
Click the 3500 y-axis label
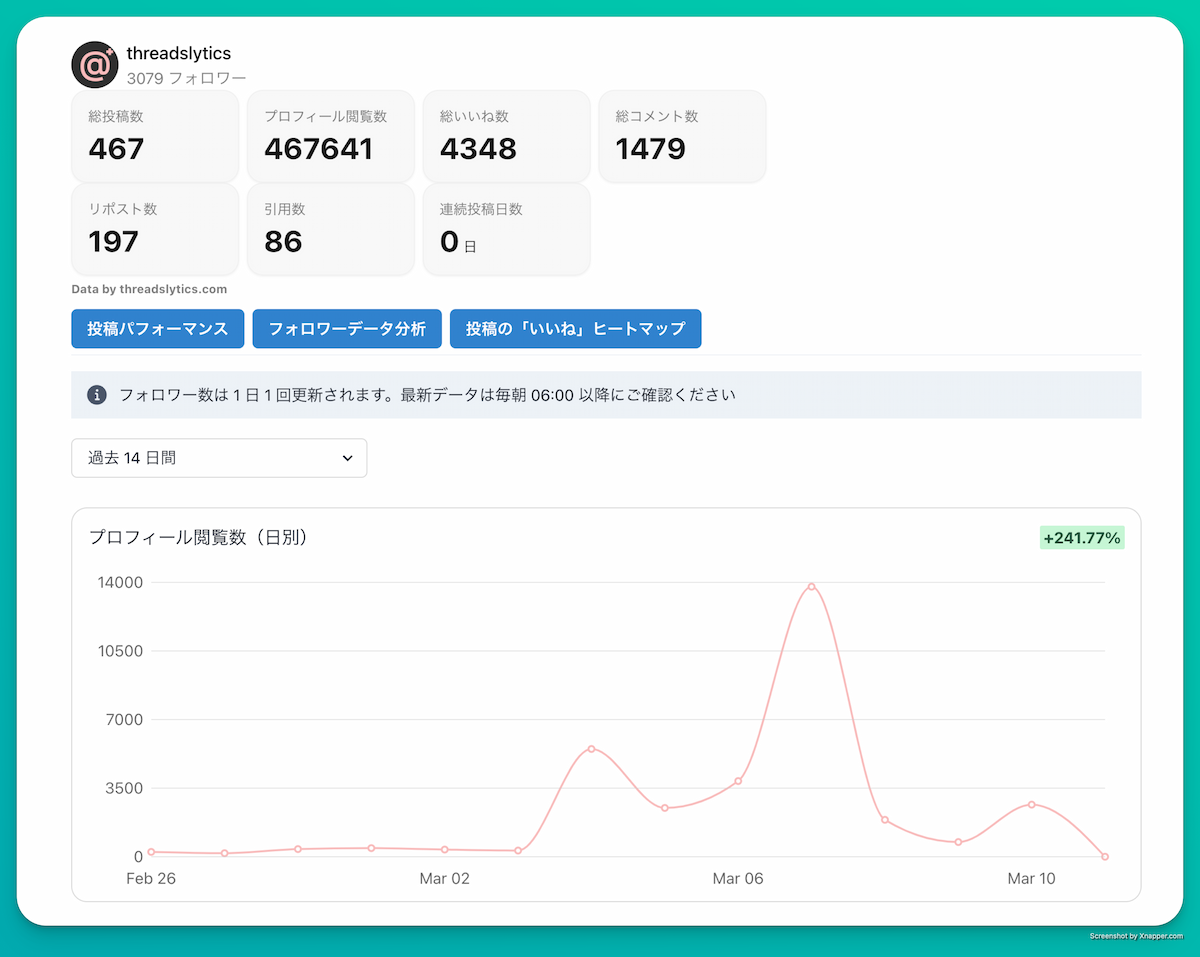coord(123,788)
